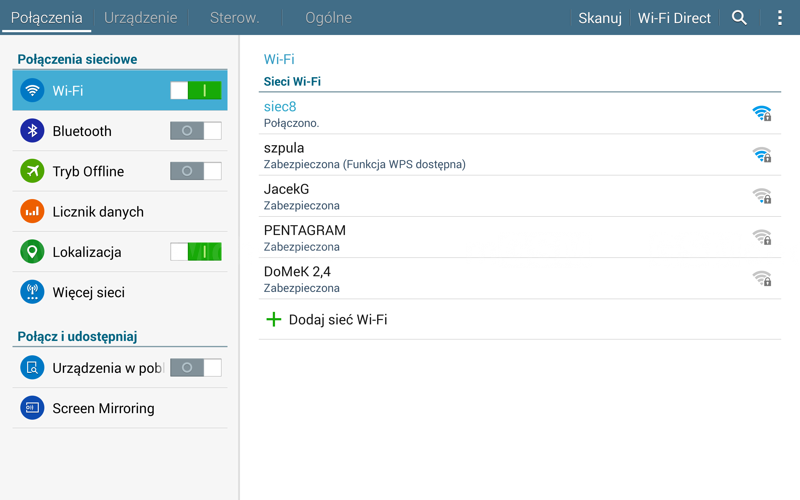This screenshot has width=800, height=500.
Task: Tap the Tryb Offline airplane icon
Action: coord(32,171)
